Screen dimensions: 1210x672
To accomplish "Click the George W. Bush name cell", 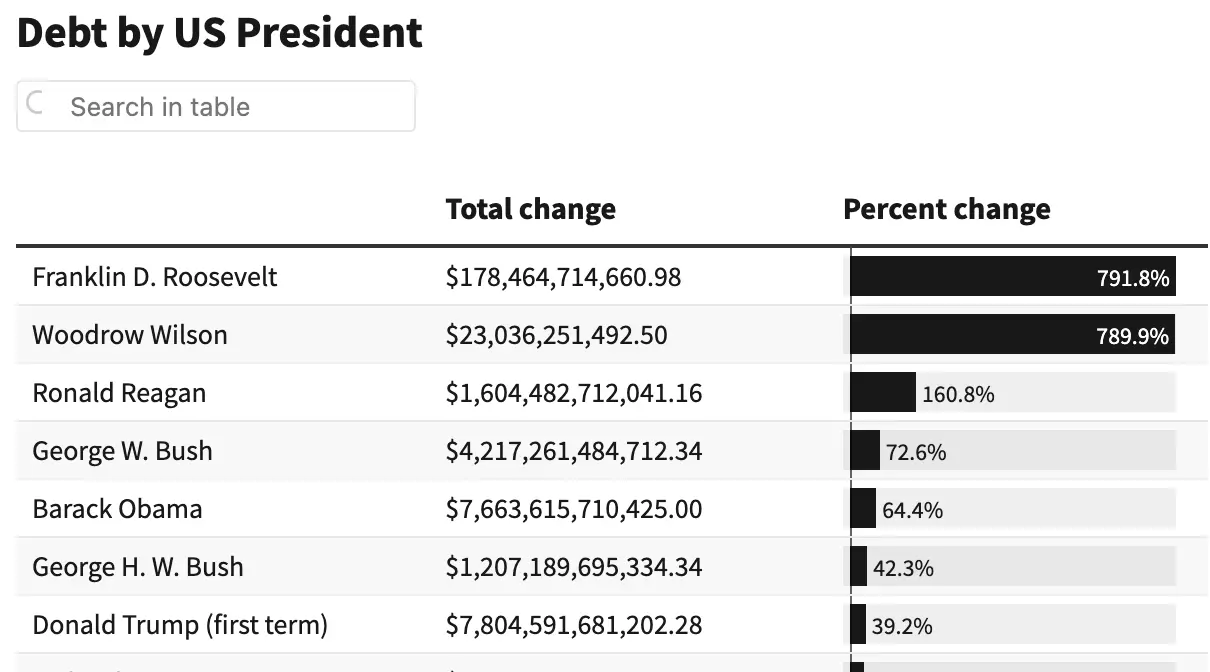I will [x=122, y=451].
